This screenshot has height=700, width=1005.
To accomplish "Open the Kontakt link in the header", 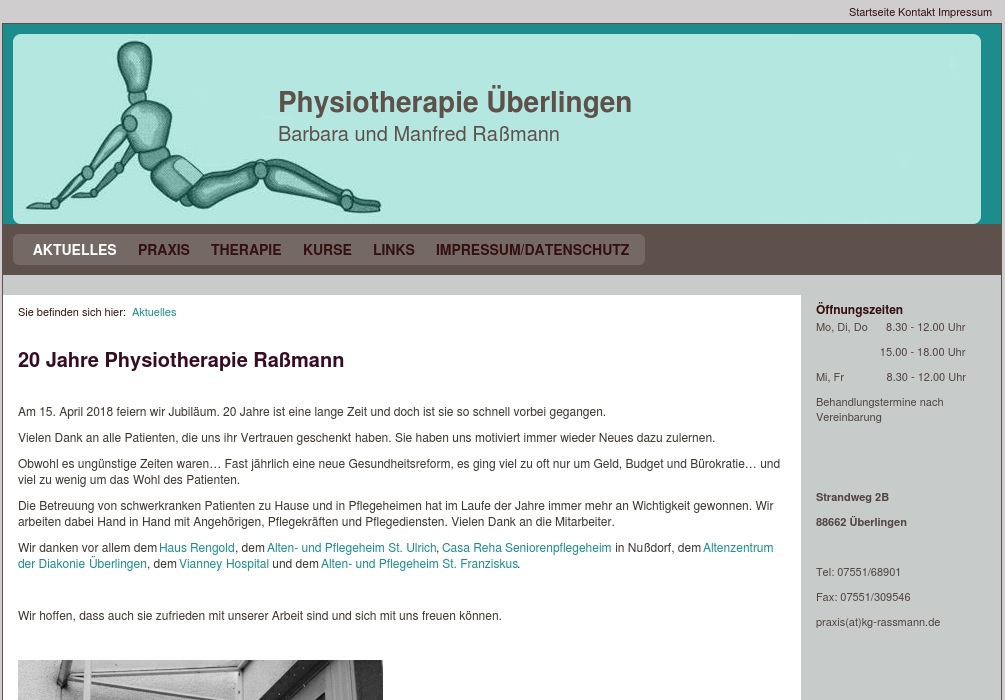I will pyautogui.click(x=918, y=12).
